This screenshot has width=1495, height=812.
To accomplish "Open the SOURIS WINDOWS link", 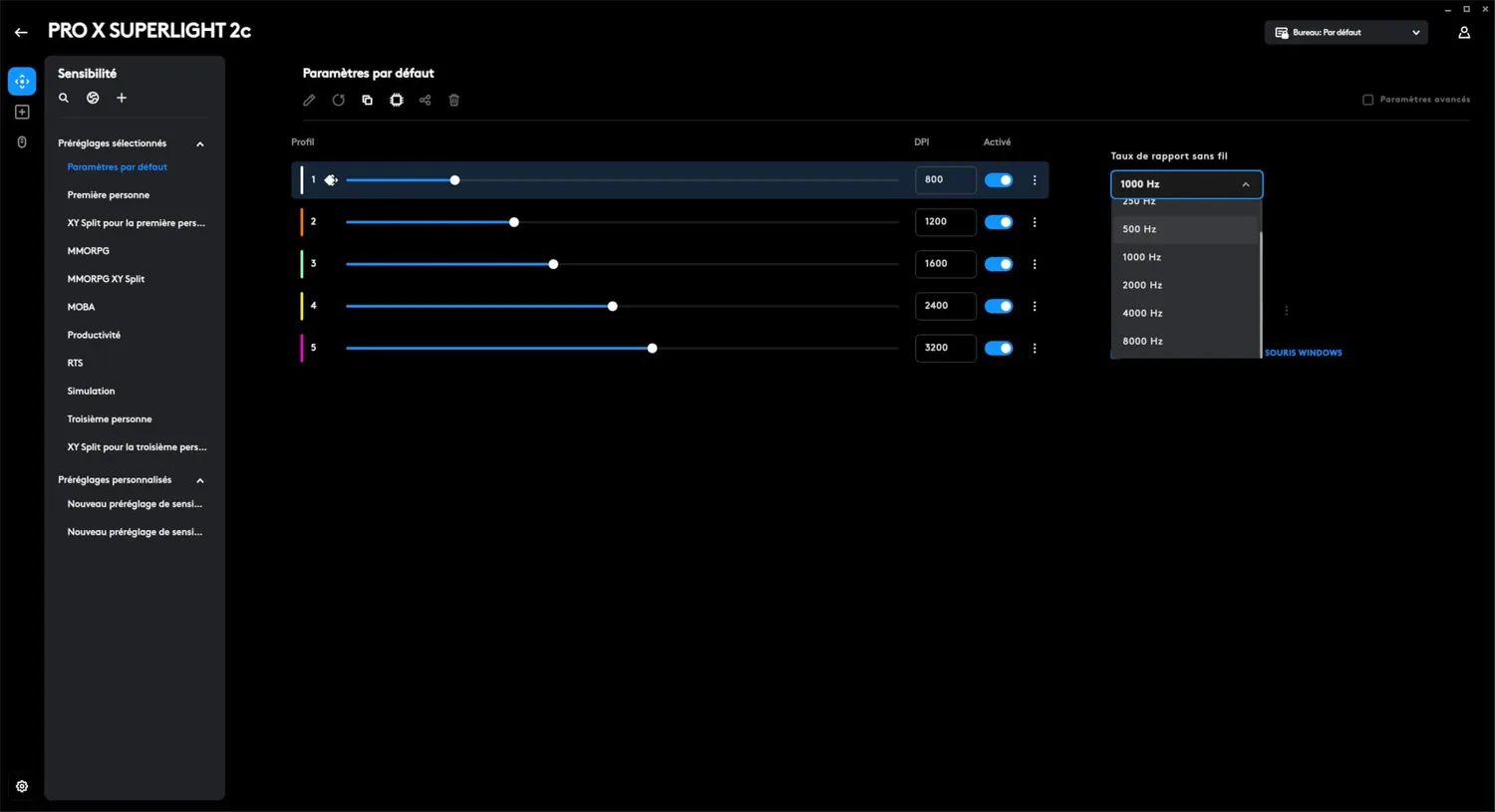I will click(1304, 353).
